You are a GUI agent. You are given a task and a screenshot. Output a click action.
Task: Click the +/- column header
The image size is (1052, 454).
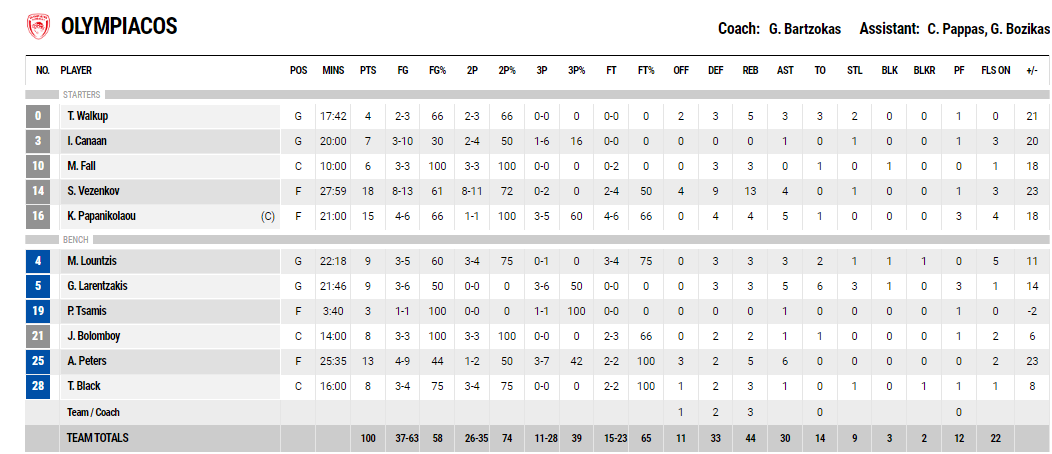[1033, 70]
